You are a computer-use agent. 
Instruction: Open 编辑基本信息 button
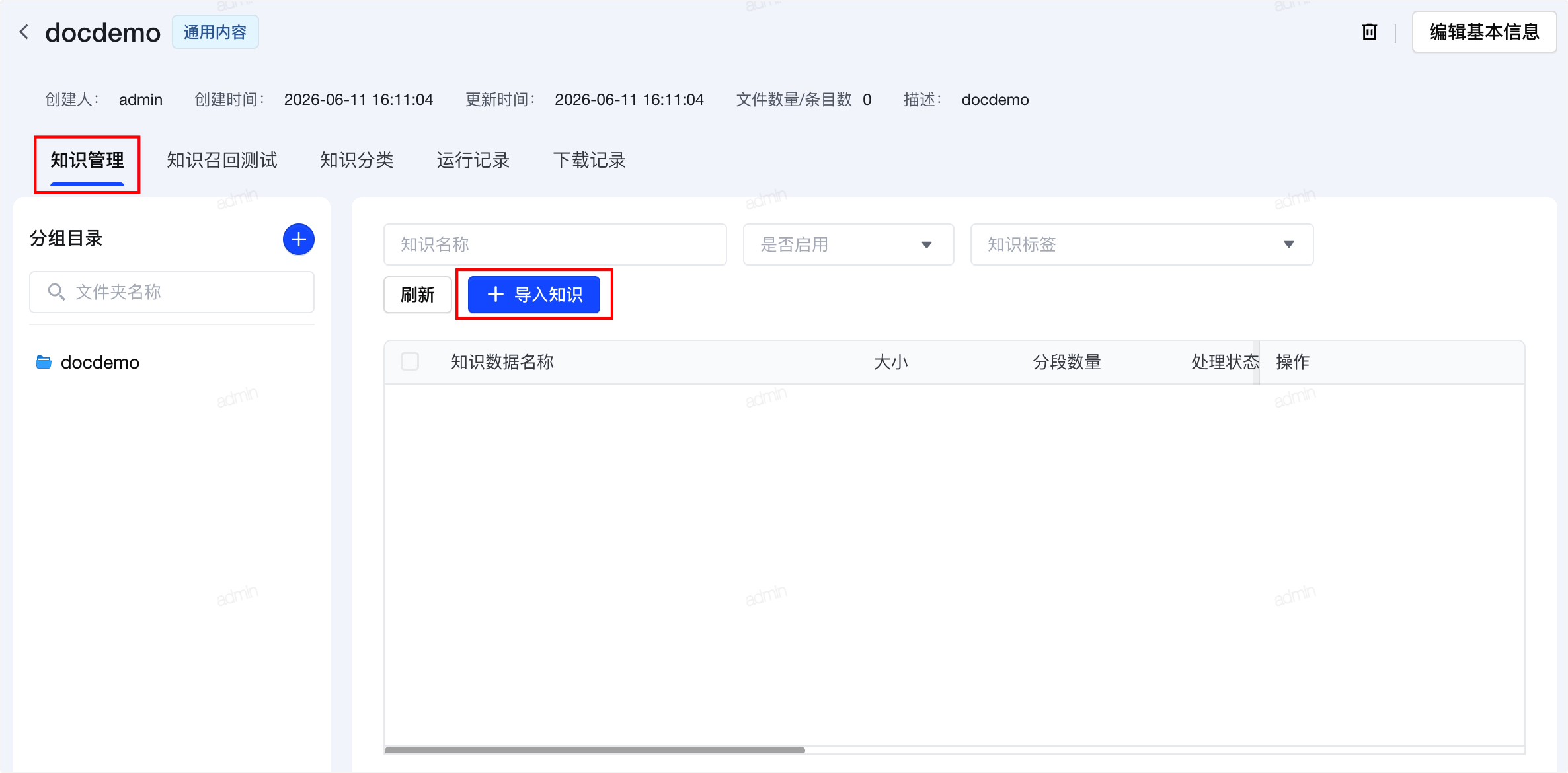1484,32
